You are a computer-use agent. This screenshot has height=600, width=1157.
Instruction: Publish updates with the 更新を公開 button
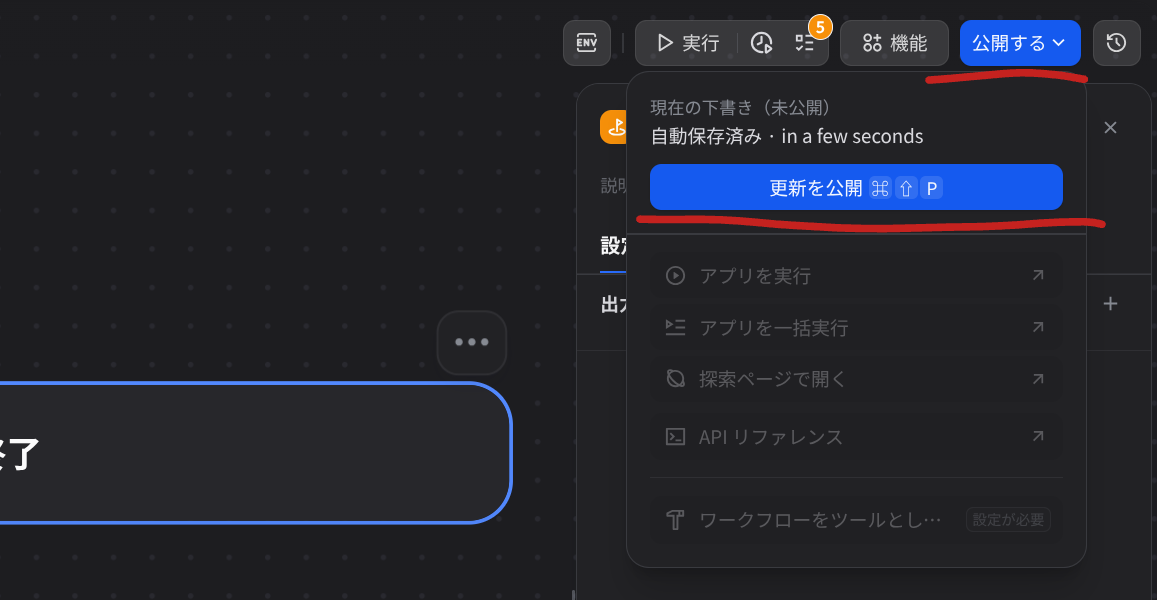point(856,187)
